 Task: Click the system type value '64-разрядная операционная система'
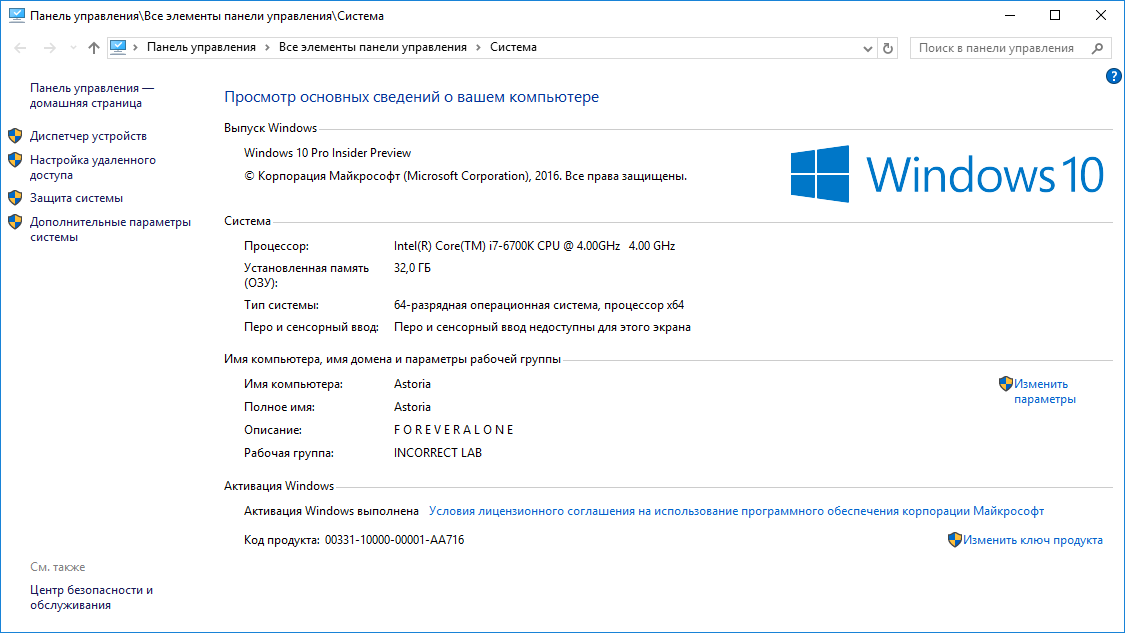[x=539, y=305]
